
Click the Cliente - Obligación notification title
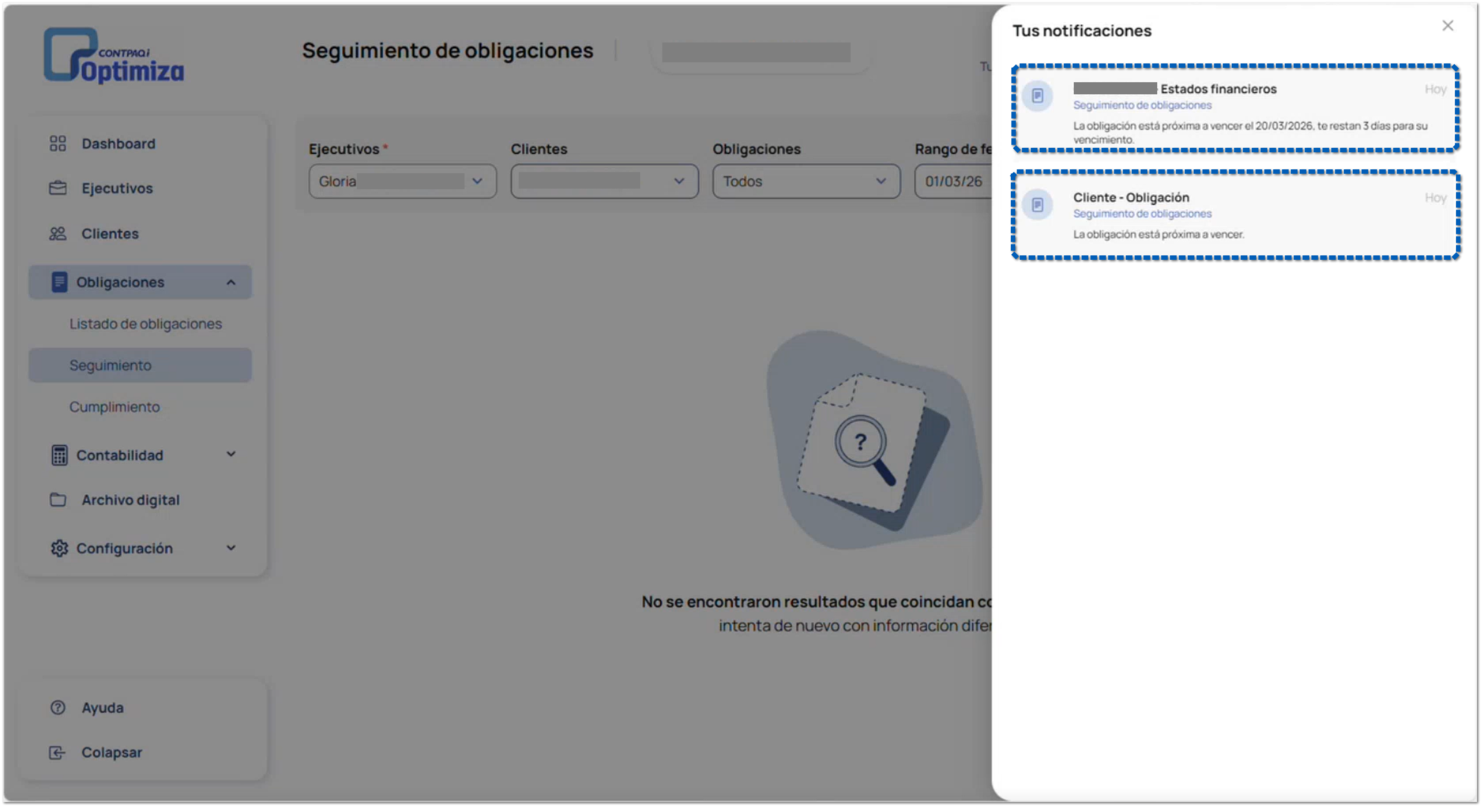click(1131, 197)
